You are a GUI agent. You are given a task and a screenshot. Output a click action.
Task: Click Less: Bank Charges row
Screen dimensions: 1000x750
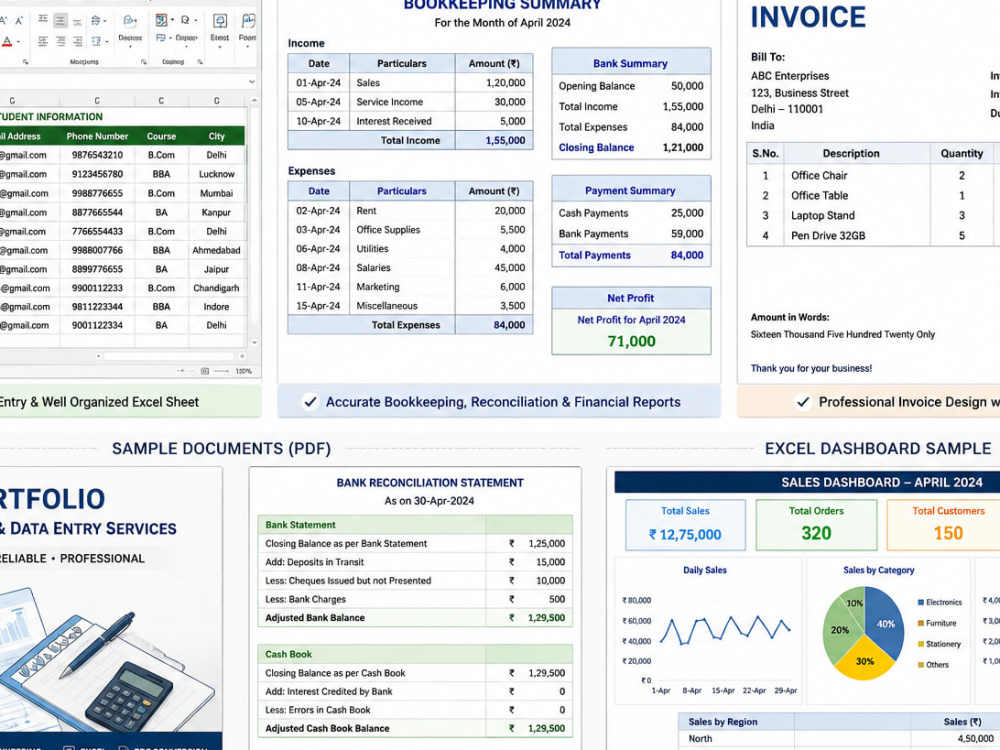pos(415,599)
